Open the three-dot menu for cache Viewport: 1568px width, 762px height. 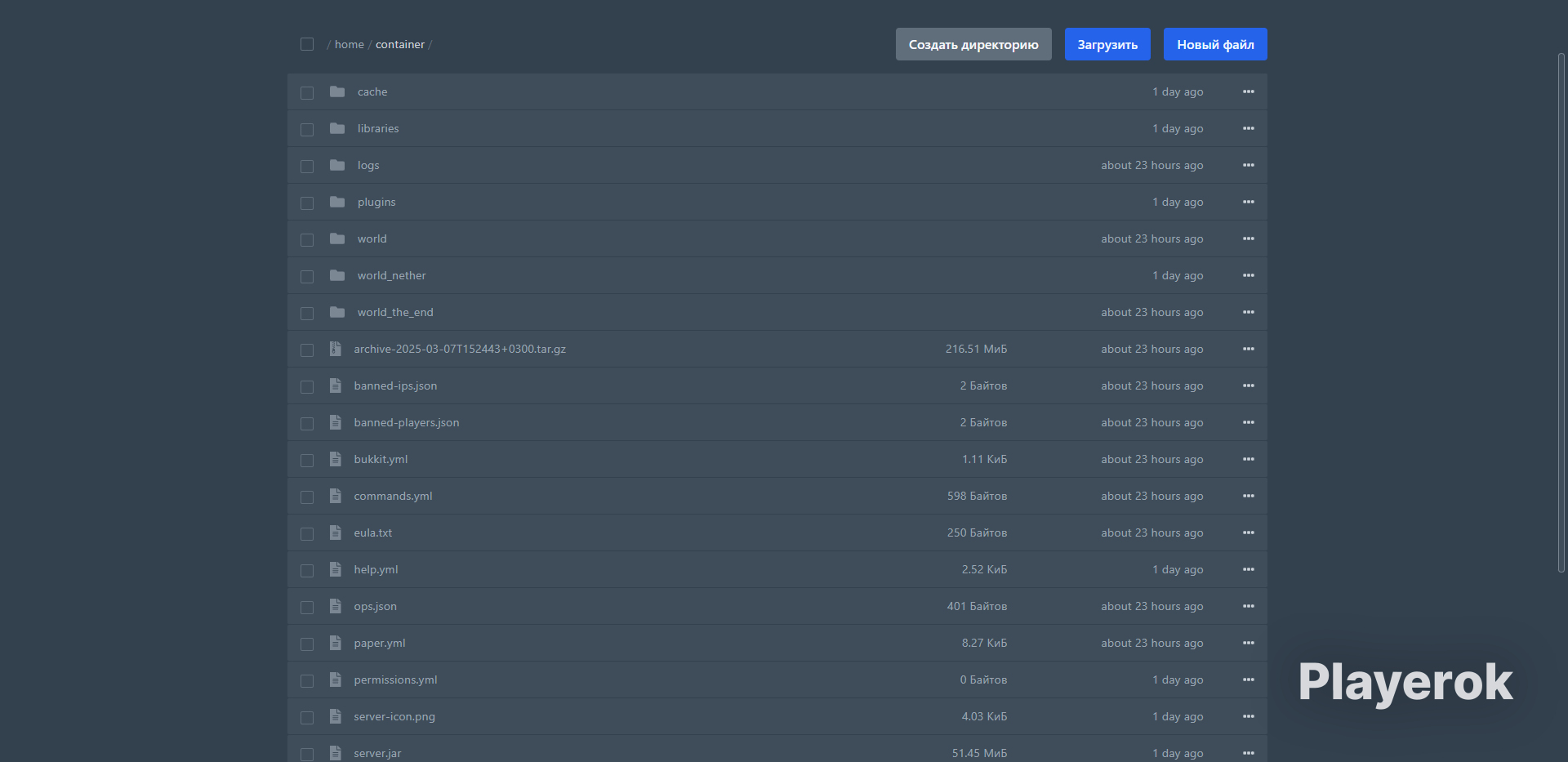click(1249, 91)
